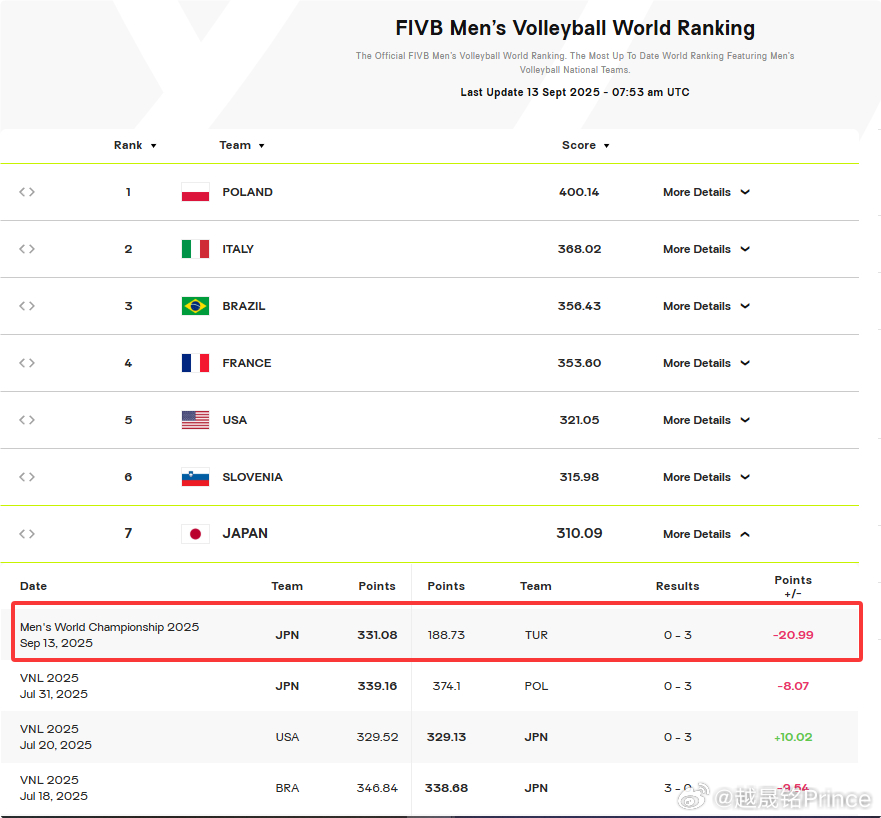
Task: Open the USA team name link
Action: pyautogui.click(x=234, y=420)
